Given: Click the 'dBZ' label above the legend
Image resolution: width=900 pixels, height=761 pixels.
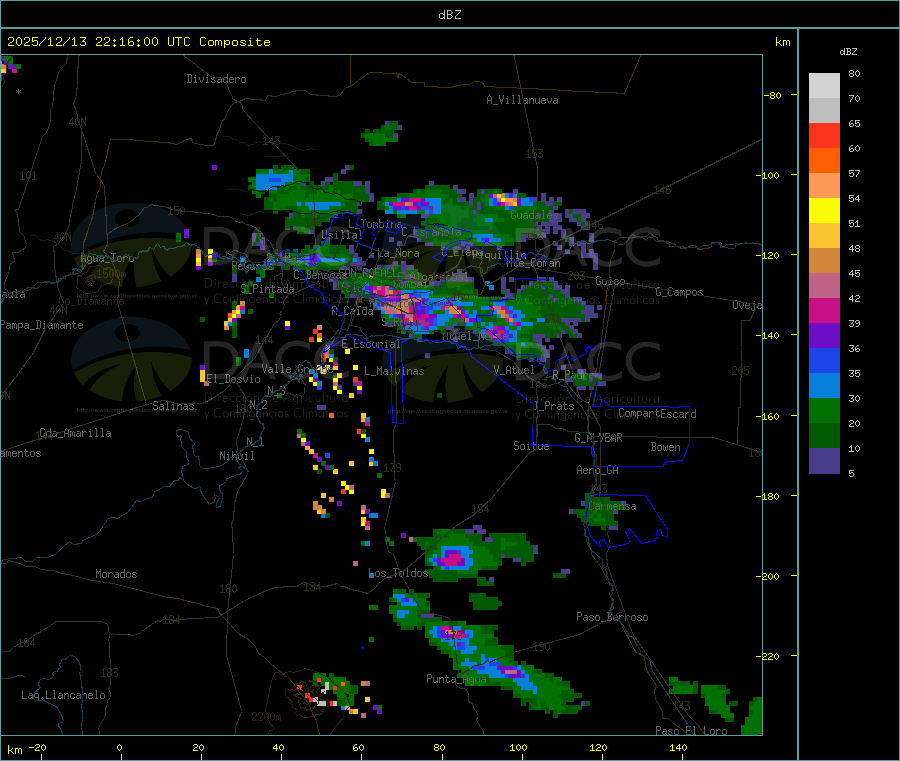Looking at the screenshot, I should point(848,52).
